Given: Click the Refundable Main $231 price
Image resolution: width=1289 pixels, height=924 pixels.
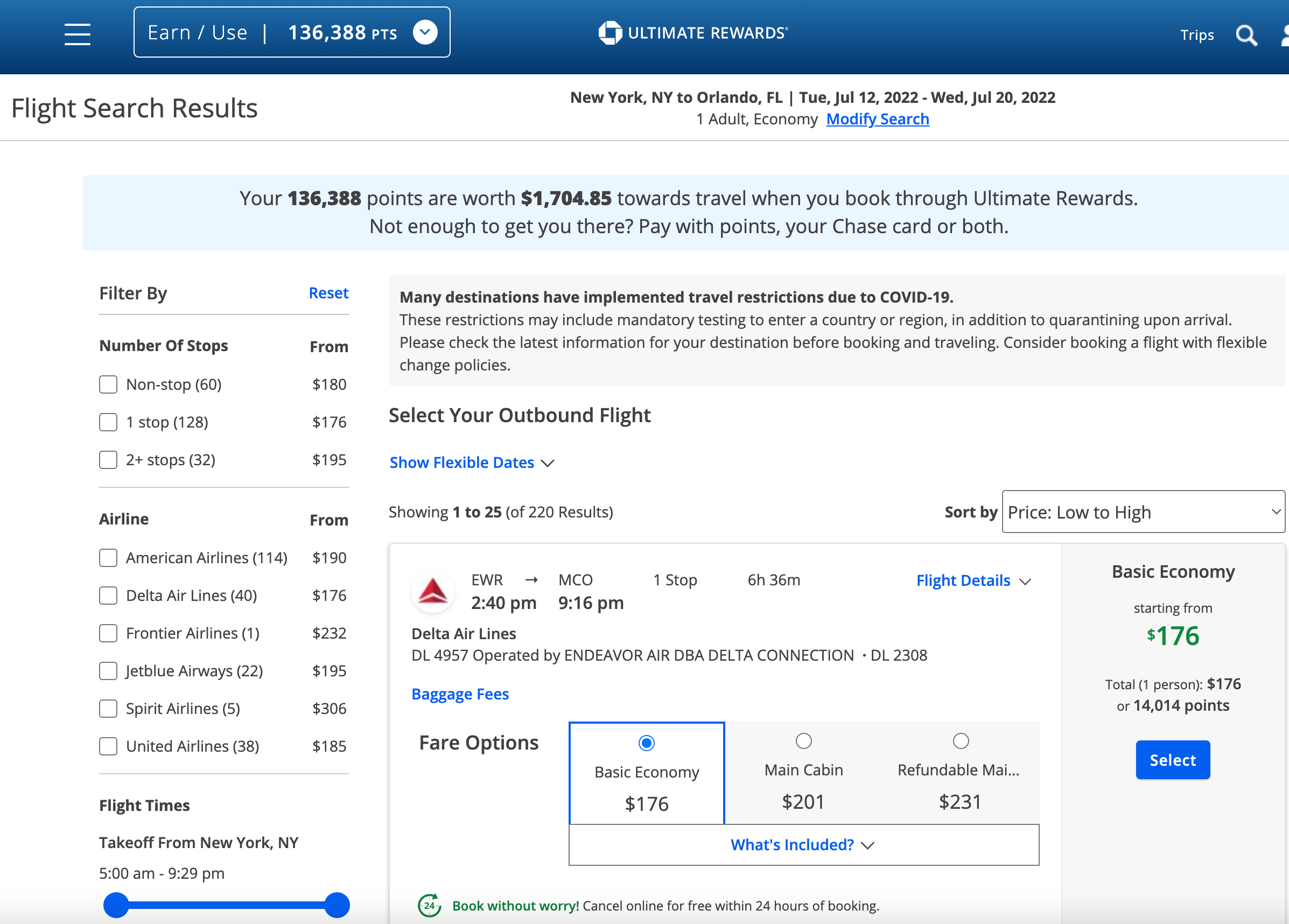Looking at the screenshot, I should coord(960,802).
